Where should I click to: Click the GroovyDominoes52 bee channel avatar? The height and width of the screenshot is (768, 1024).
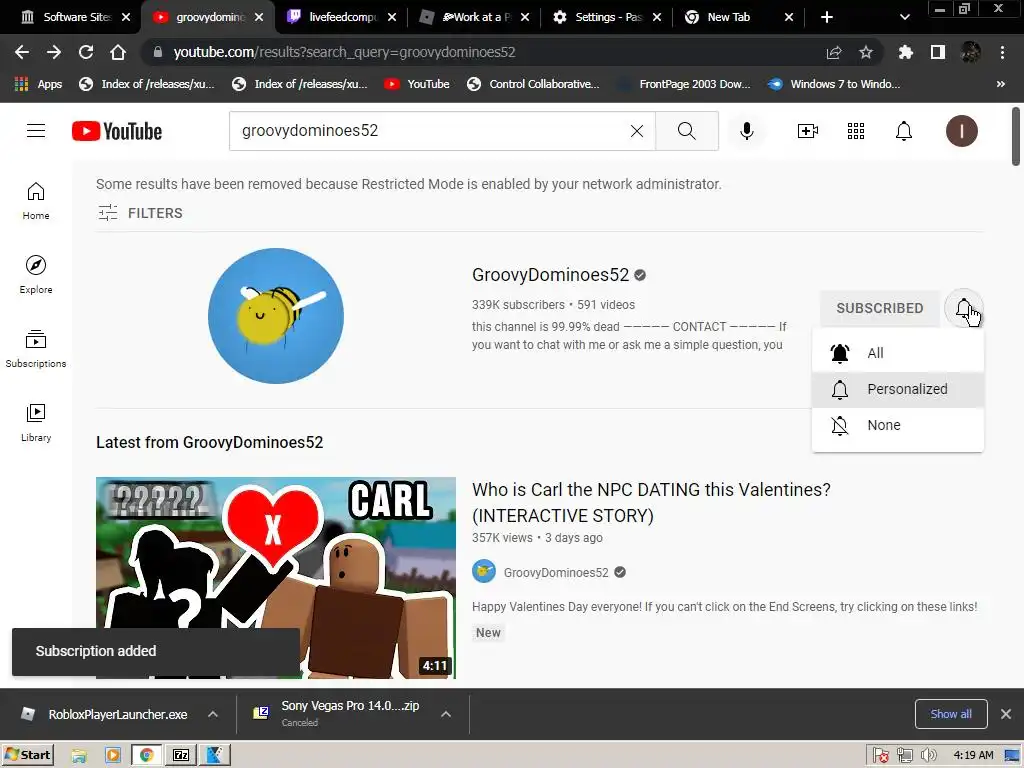276,315
